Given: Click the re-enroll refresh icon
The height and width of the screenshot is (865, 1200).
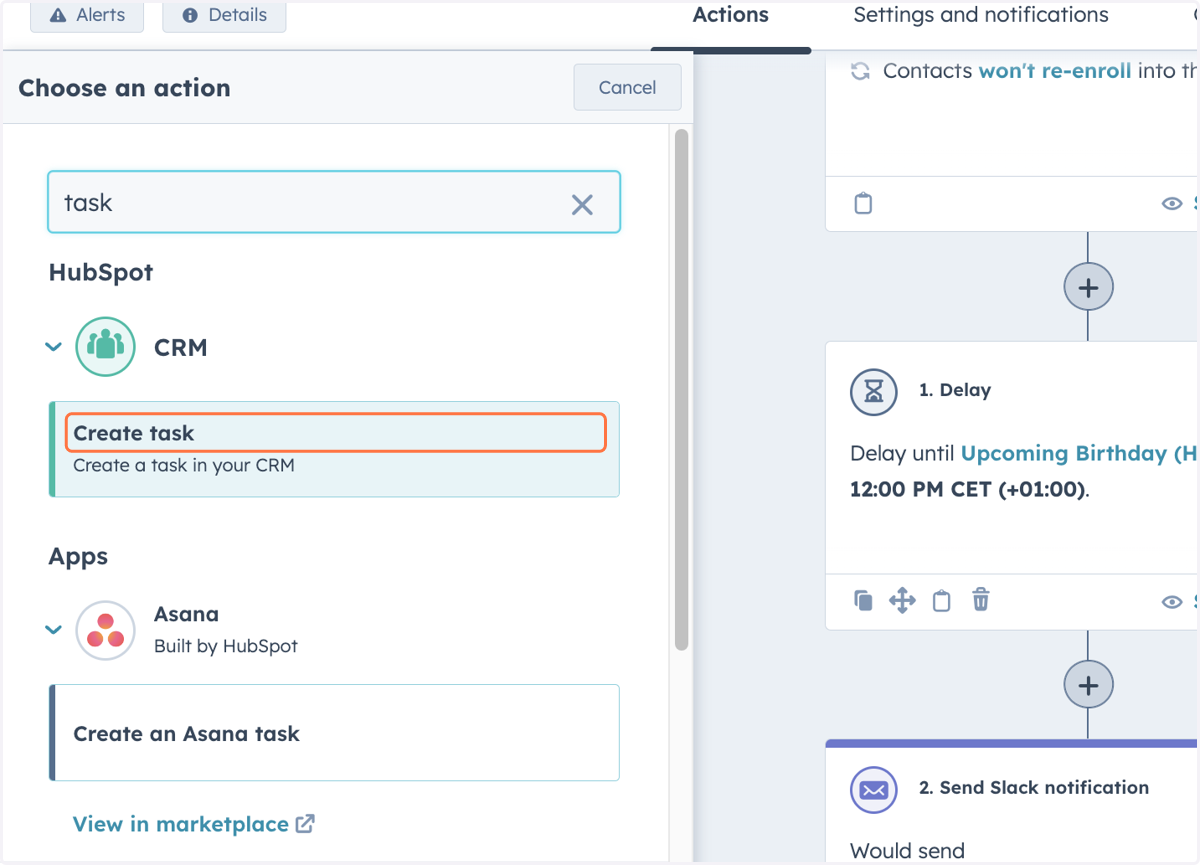Looking at the screenshot, I should point(860,71).
